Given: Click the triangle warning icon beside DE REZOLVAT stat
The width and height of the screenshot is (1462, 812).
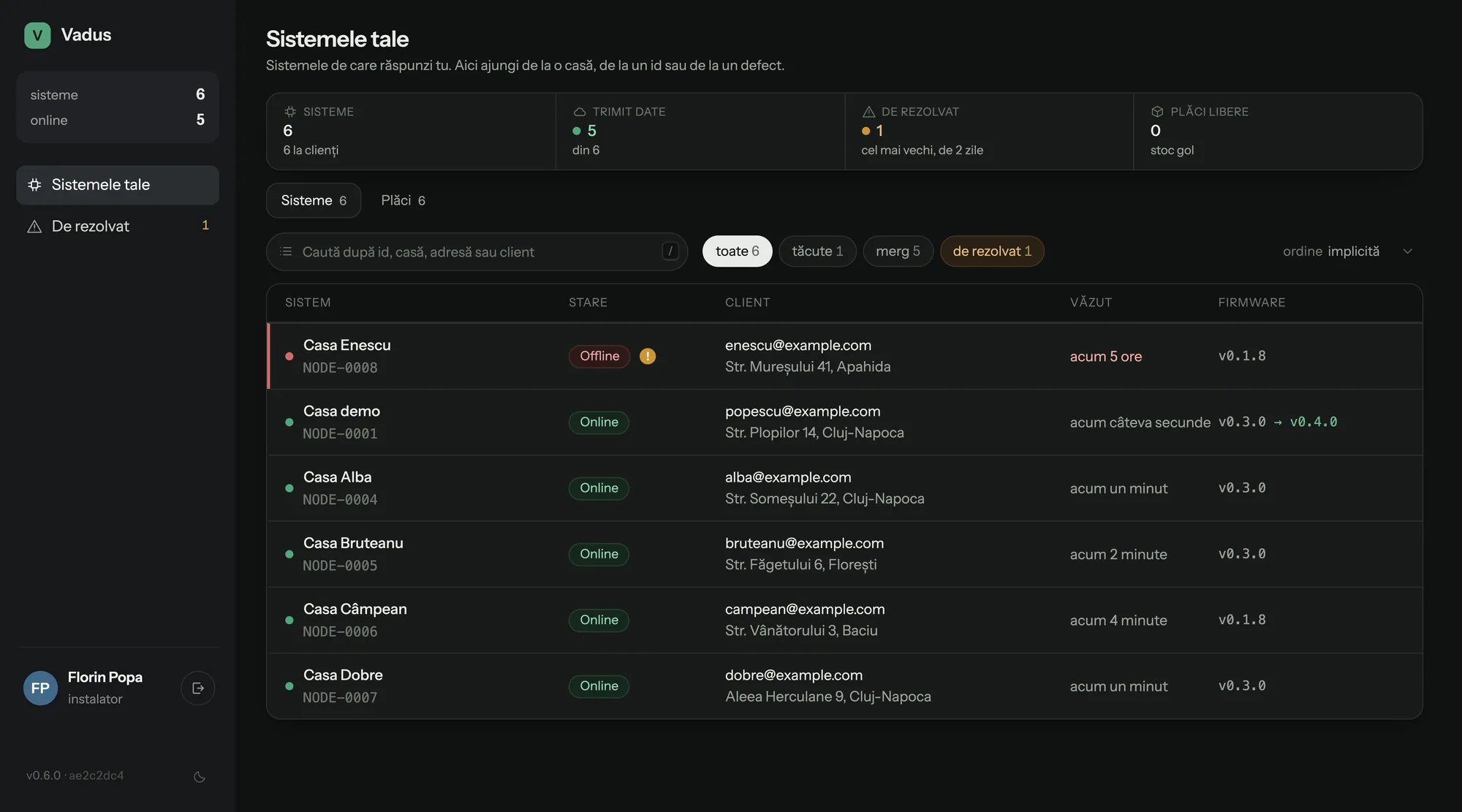Looking at the screenshot, I should point(868,112).
